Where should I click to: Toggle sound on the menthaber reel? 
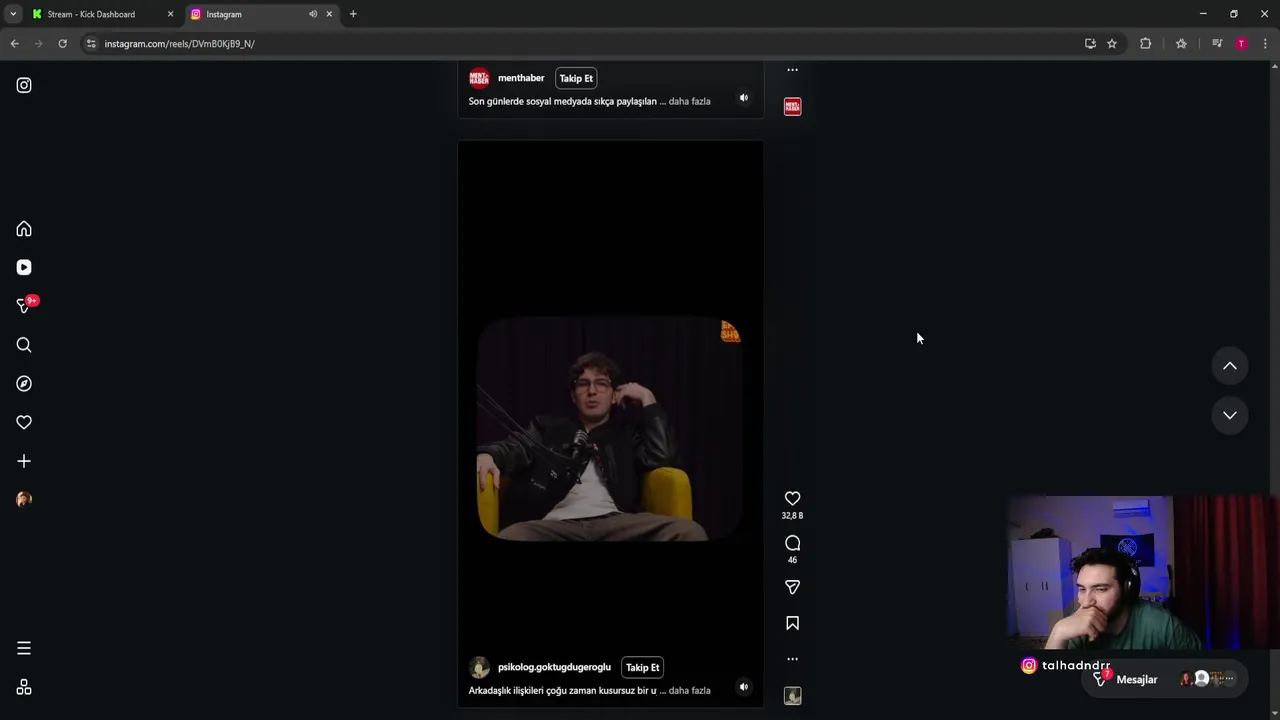(x=743, y=98)
